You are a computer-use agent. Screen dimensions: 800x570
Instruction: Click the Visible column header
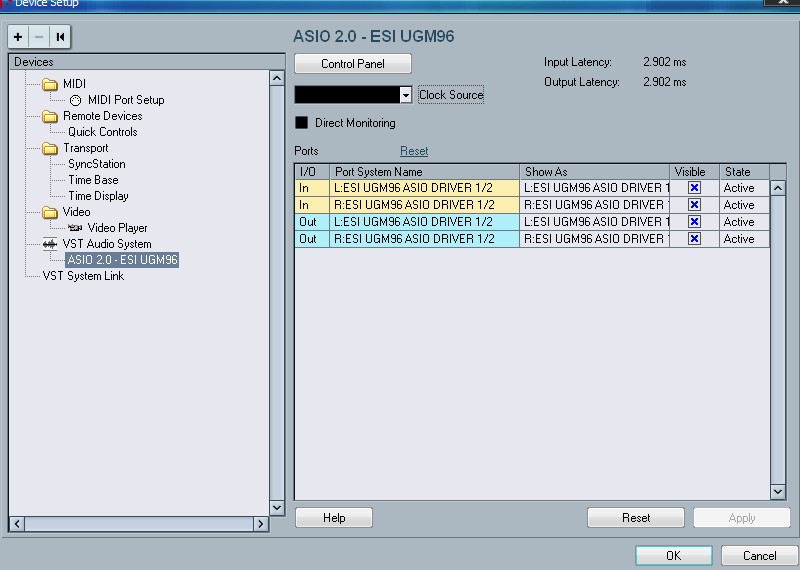pyautogui.click(x=694, y=172)
